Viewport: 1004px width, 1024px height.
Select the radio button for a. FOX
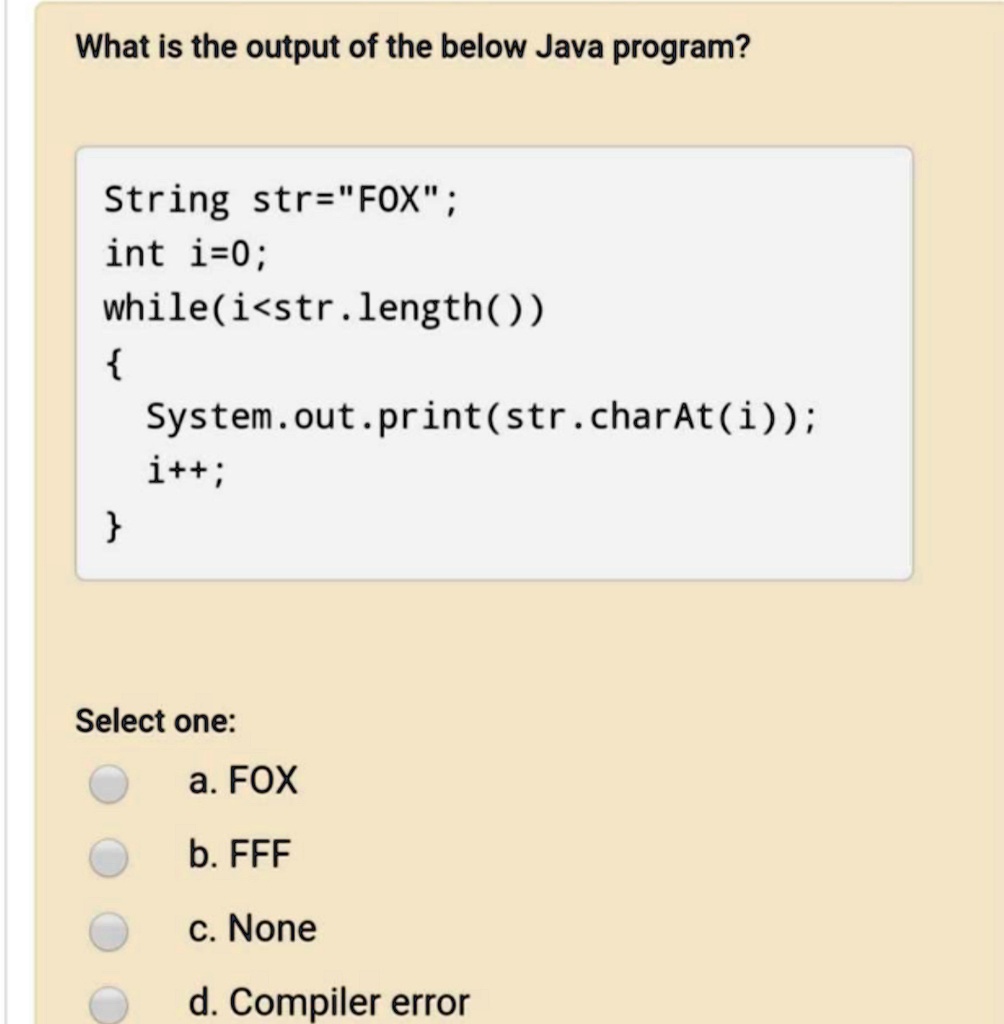pos(108,783)
